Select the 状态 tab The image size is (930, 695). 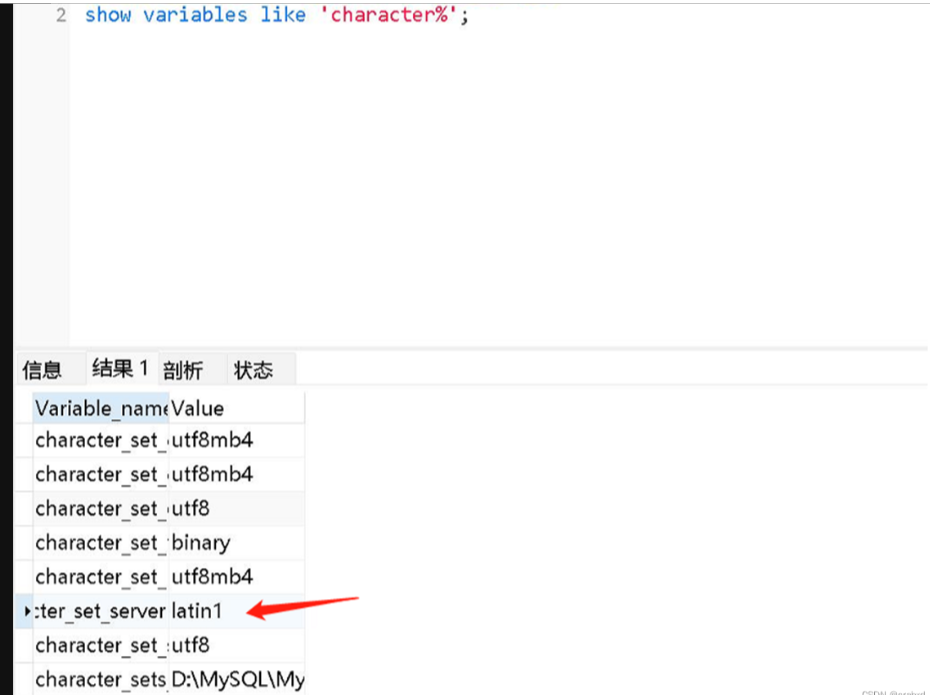point(253,368)
